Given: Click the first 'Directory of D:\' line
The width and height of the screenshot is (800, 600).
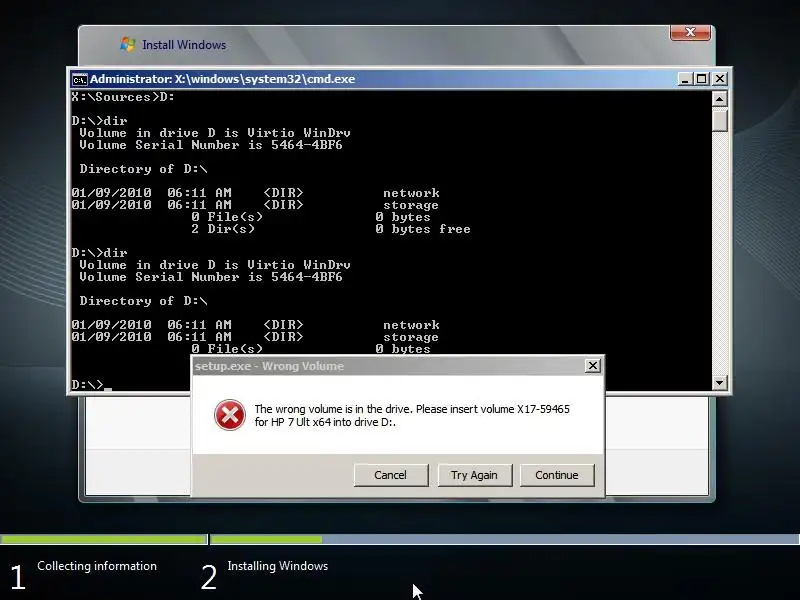Looking at the screenshot, I should coord(143,169).
